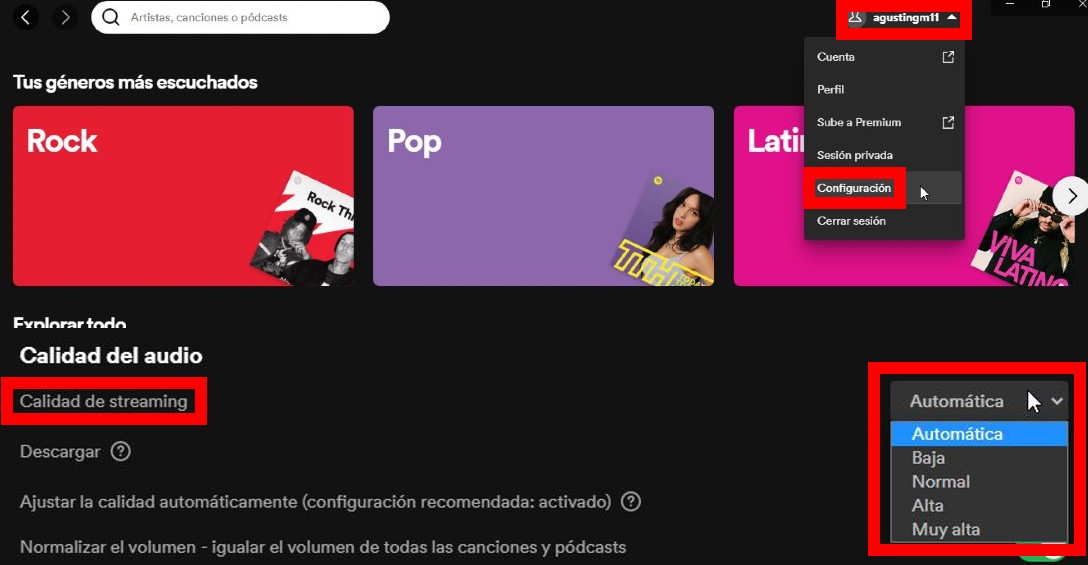
Task: Open the Pop genre card
Action: point(543,196)
